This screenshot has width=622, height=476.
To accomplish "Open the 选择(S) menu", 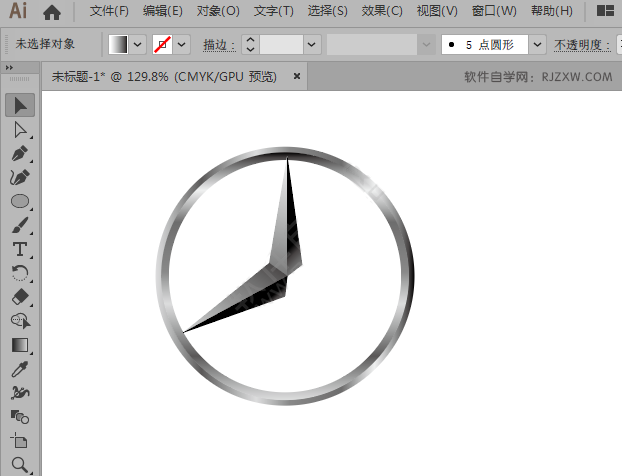I will click(328, 11).
